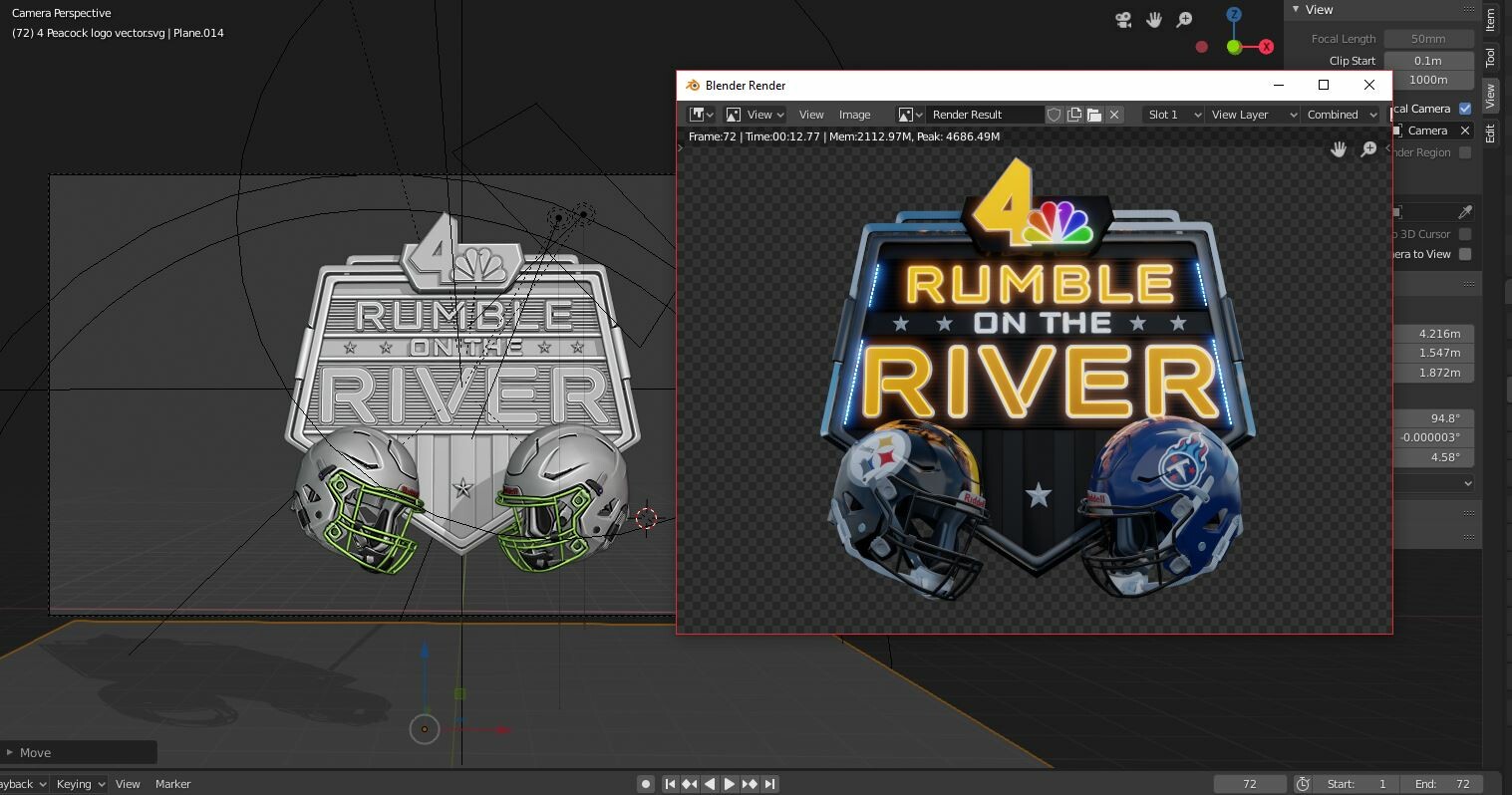Image resolution: width=1512 pixels, height=795 pixels.
Task: Minimize the Blender Render window
Action: pos(1279,85)
